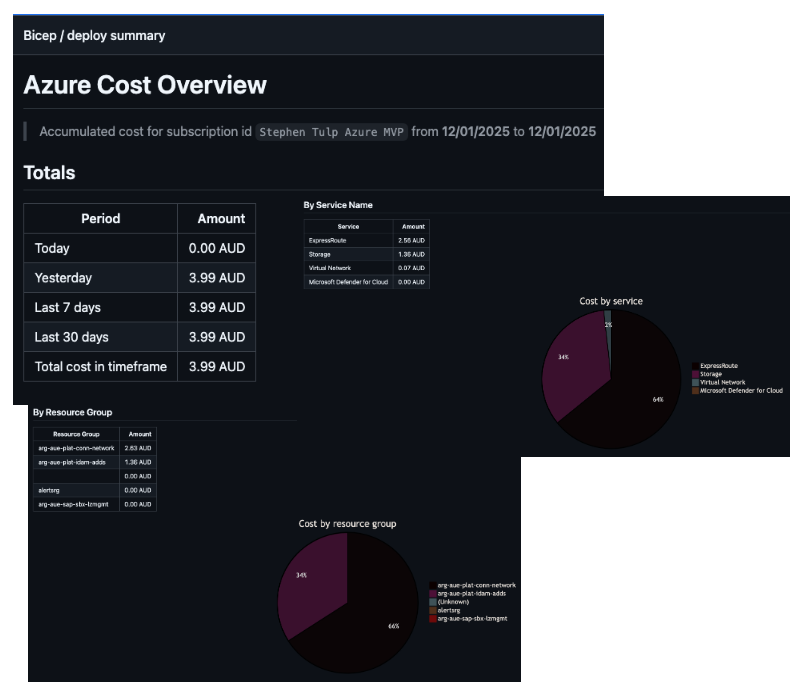Select the ExpressRoute legend color swatch
This screenshot has width=803, height=695.
(x=694, y=365)
